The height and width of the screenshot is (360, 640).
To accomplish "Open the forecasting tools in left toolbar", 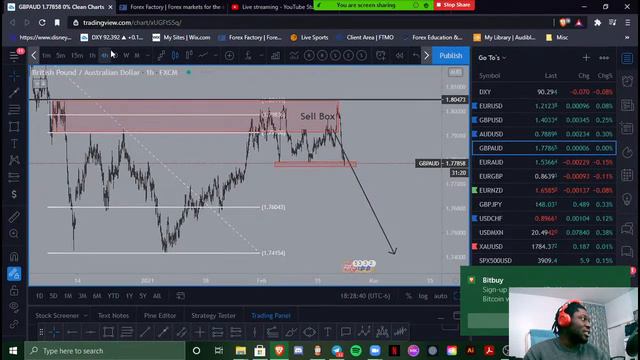I will tap(14, 177).
